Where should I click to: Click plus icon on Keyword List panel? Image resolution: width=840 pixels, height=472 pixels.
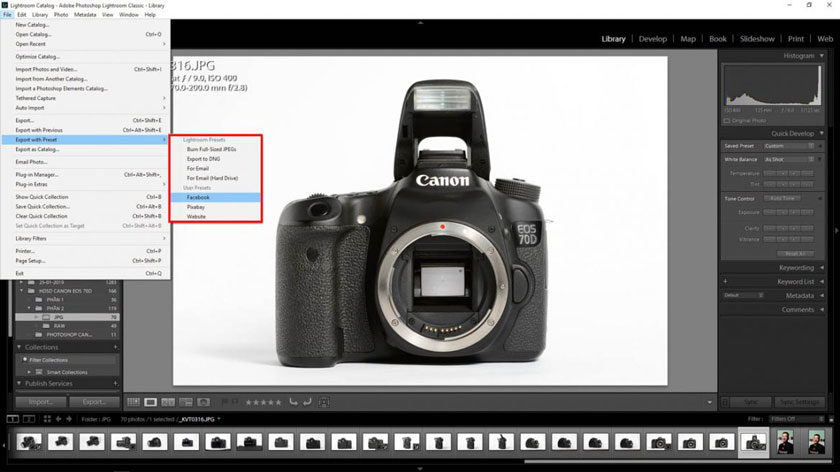pyautogui.click(x=725, y=281)
